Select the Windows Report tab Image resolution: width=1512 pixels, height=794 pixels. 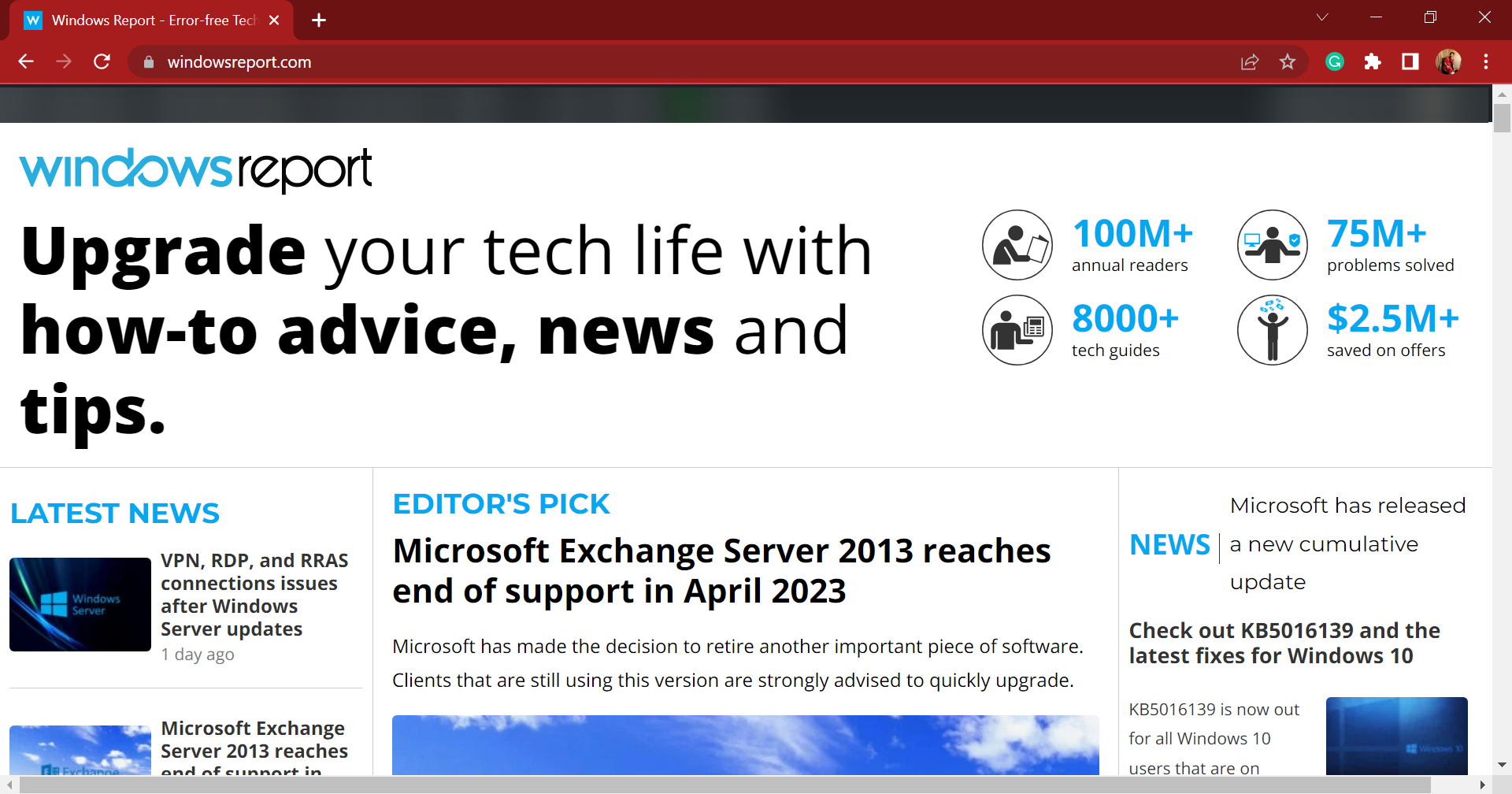(151, 20)
